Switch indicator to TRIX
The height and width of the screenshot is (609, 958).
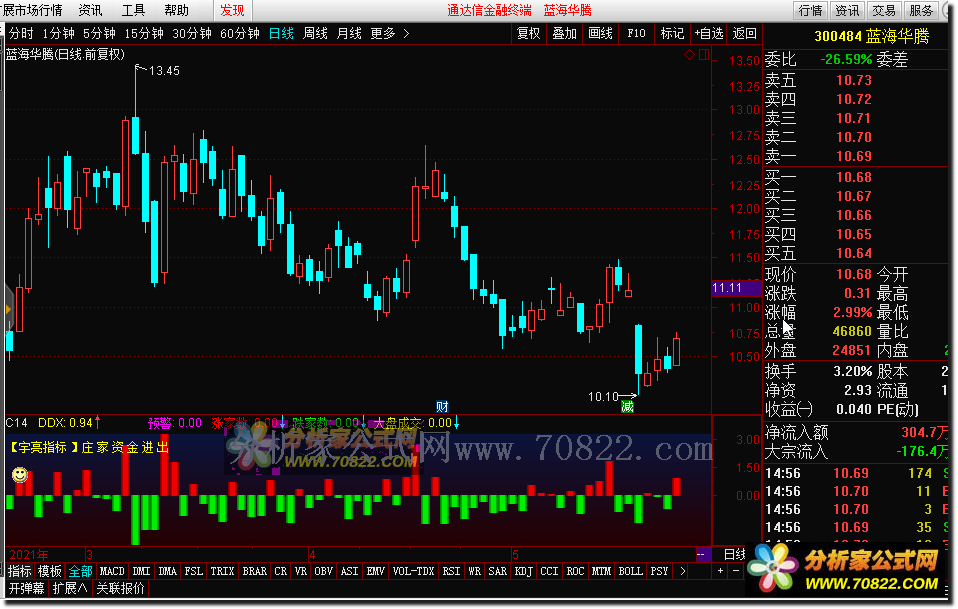(222, 571)
